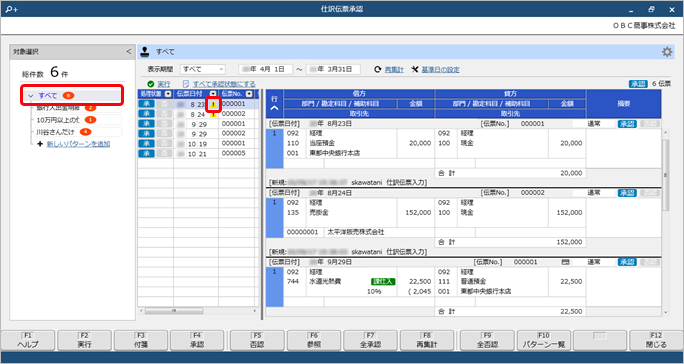The image size is (684, 364).
Task: Approve row 8/23 No.000001 with 承
Action: (x=147, y=104)
